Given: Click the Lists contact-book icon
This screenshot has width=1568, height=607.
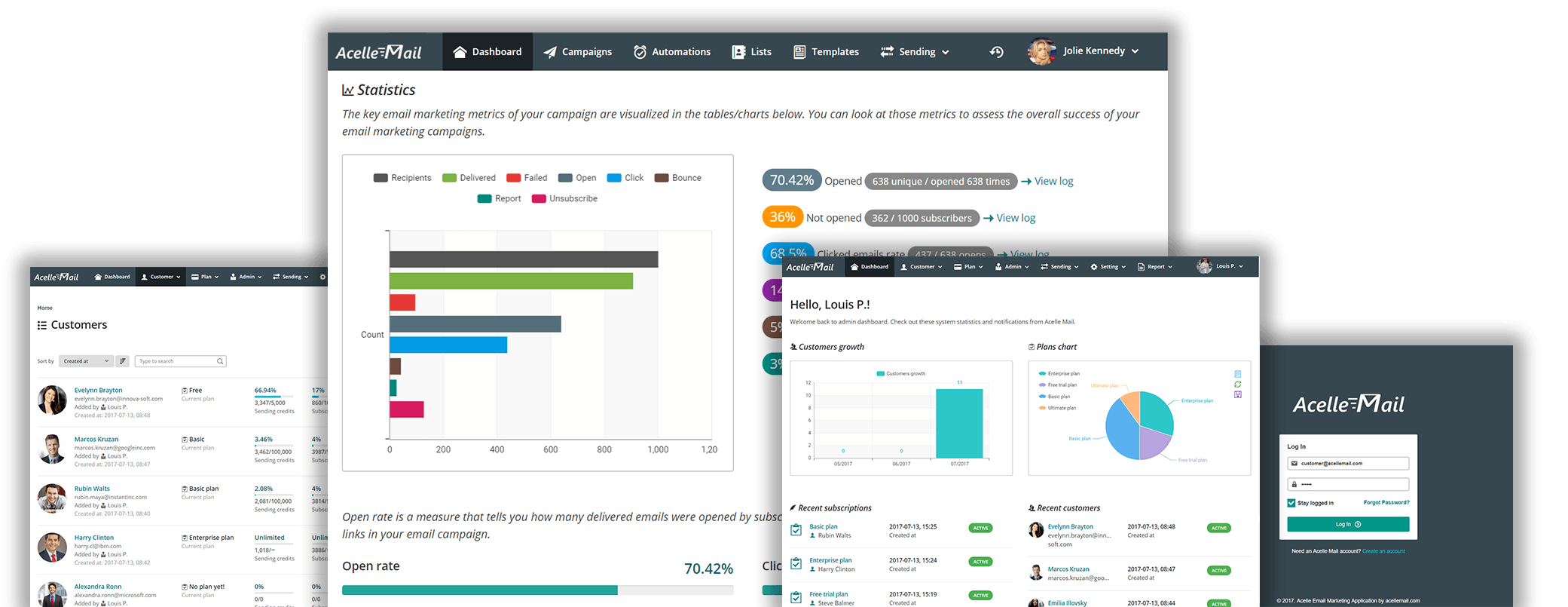Looking at the screenshot, I should click(738, 52).
